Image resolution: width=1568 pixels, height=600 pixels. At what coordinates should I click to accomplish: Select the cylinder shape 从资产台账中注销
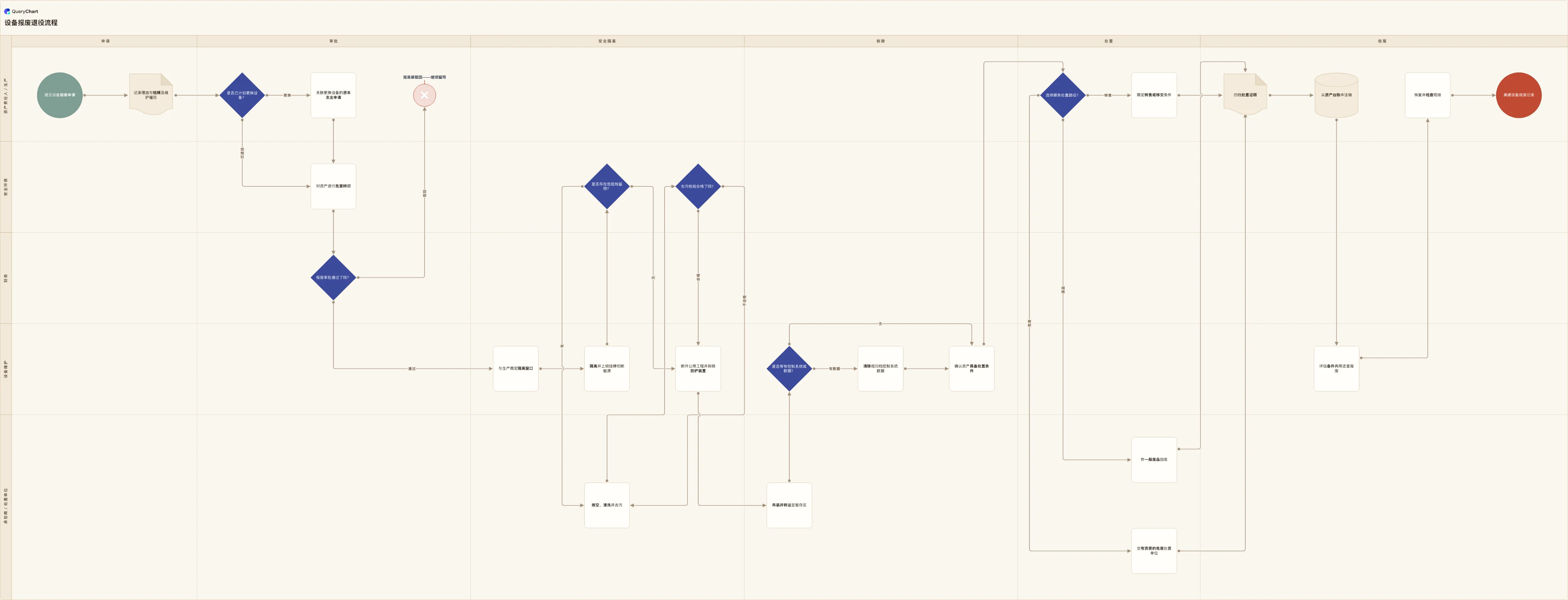click(x=1336, y=95)
